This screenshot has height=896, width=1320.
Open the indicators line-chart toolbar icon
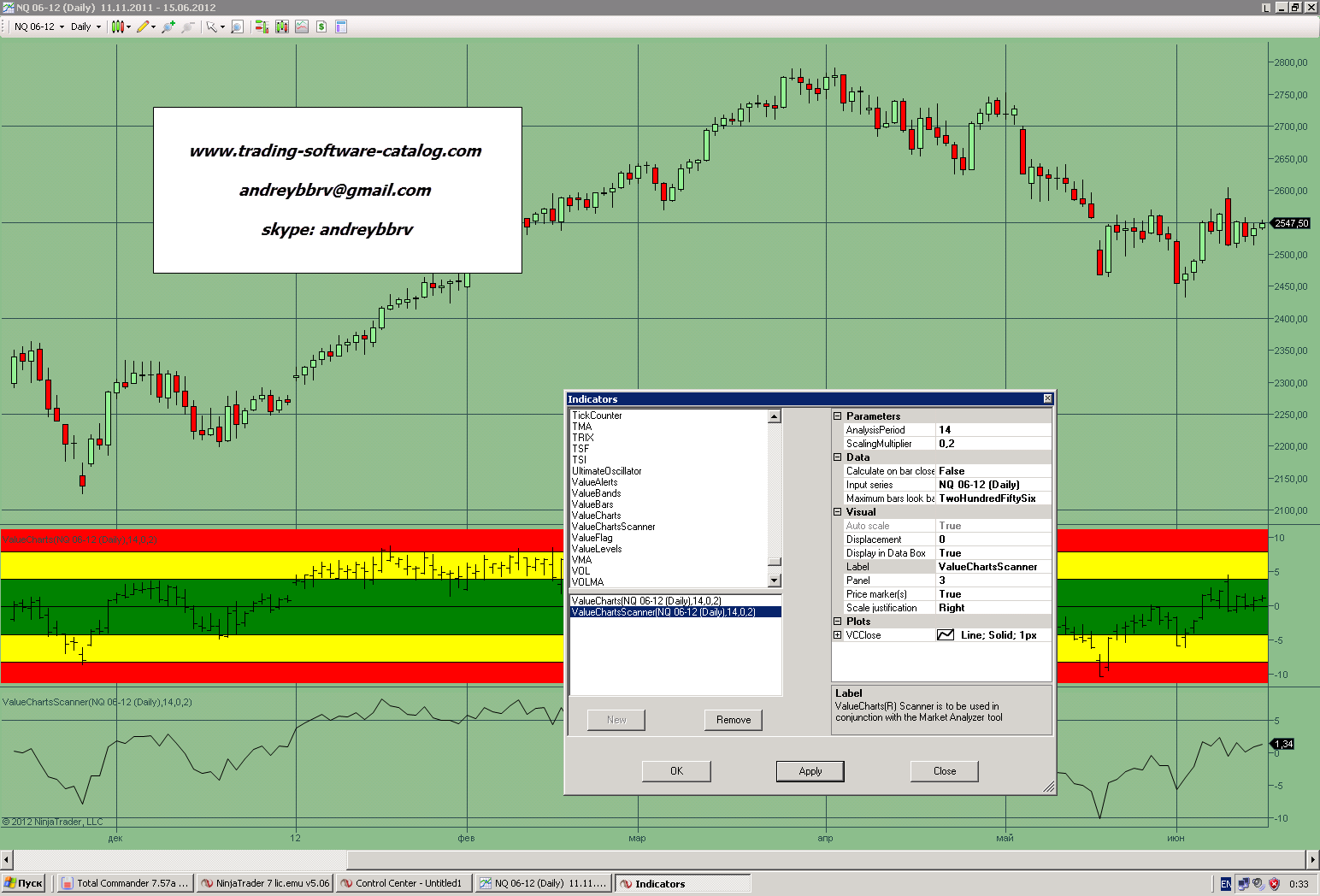pyautogui.click(x=302, y=27)
